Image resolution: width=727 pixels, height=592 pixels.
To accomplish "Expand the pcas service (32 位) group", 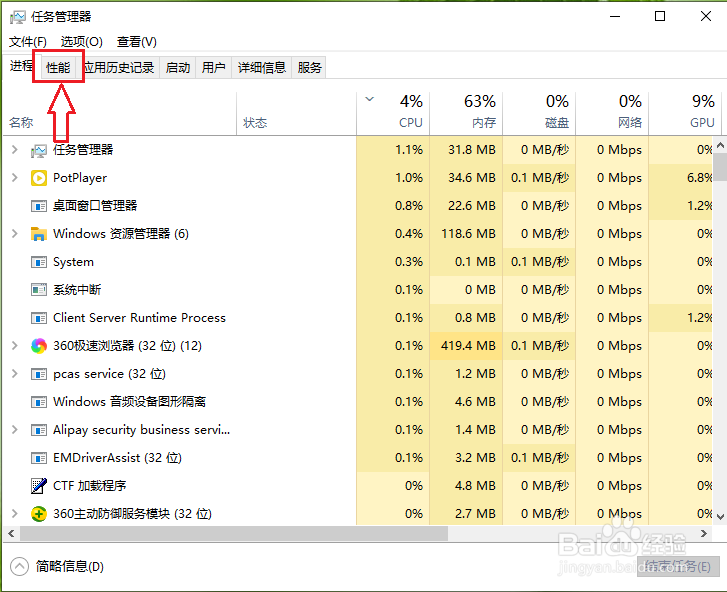I will click(x=15, y=374).
